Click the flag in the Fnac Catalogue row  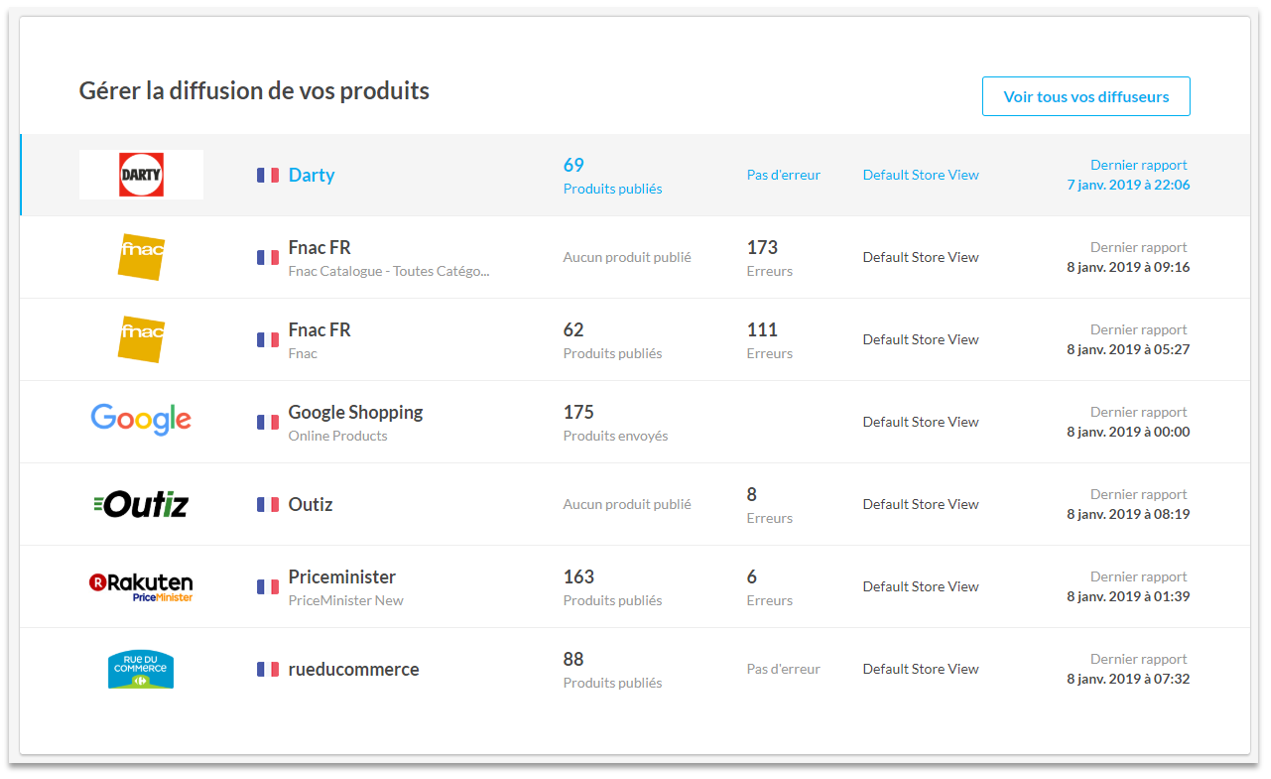click(x=268, y=257)
